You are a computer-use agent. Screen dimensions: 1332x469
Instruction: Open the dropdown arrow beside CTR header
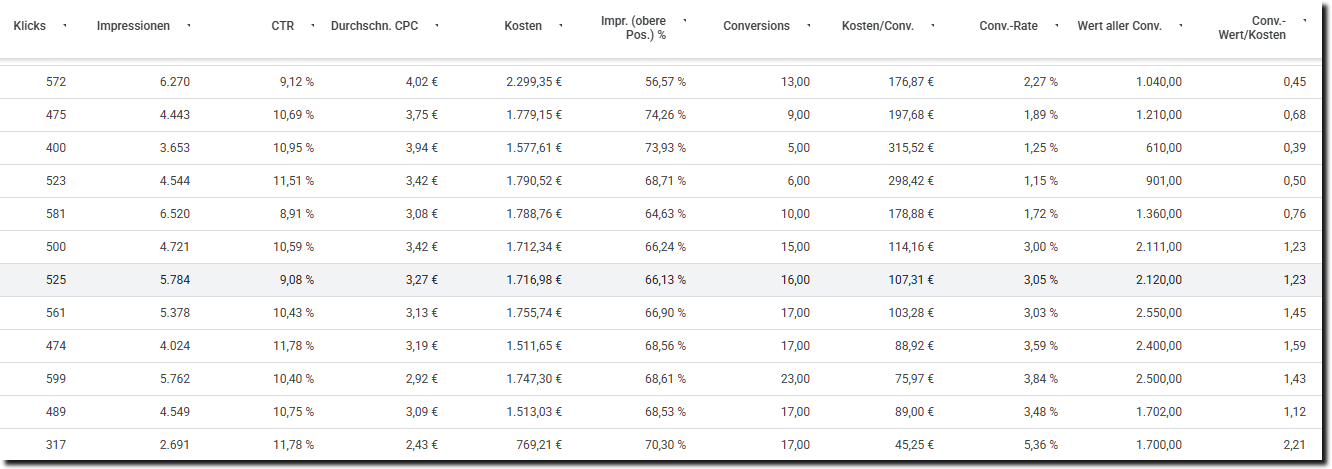click(313, 26)
